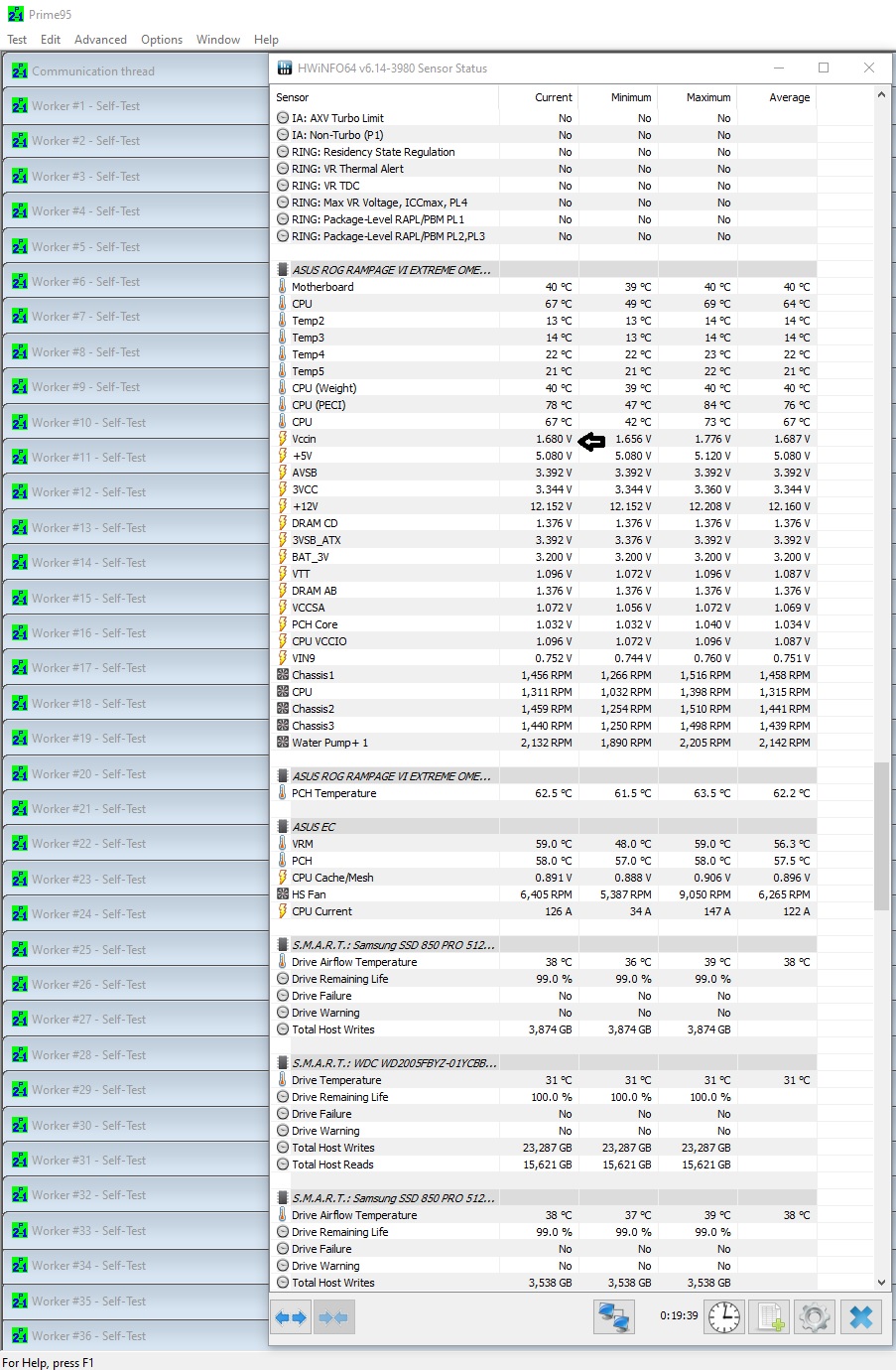Click the lightning icon beside DRAM AB
Screen dimensions: 896x1370
(x=283, y=591)
